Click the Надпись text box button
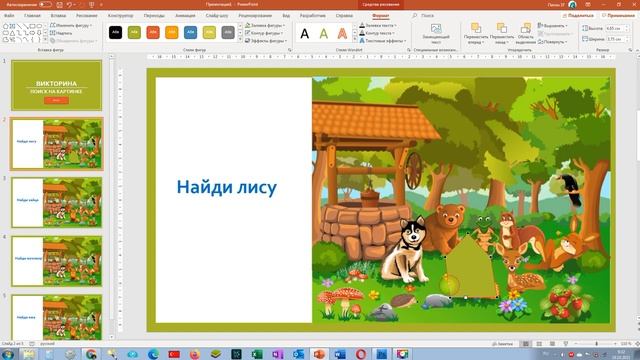The height and width of the screenshot is (360, 640). [x=61, y=33]
